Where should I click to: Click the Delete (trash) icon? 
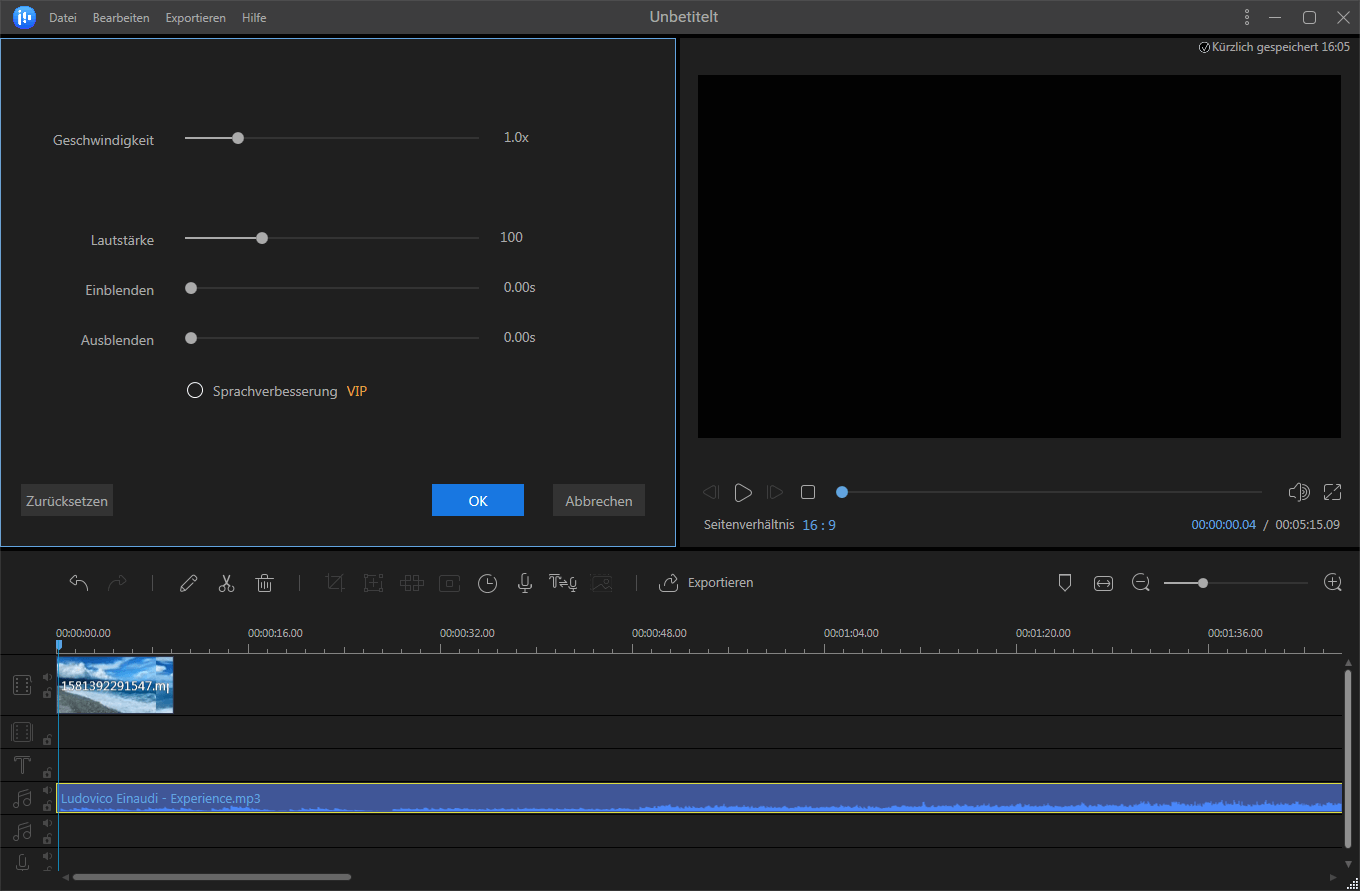(264, 582)
